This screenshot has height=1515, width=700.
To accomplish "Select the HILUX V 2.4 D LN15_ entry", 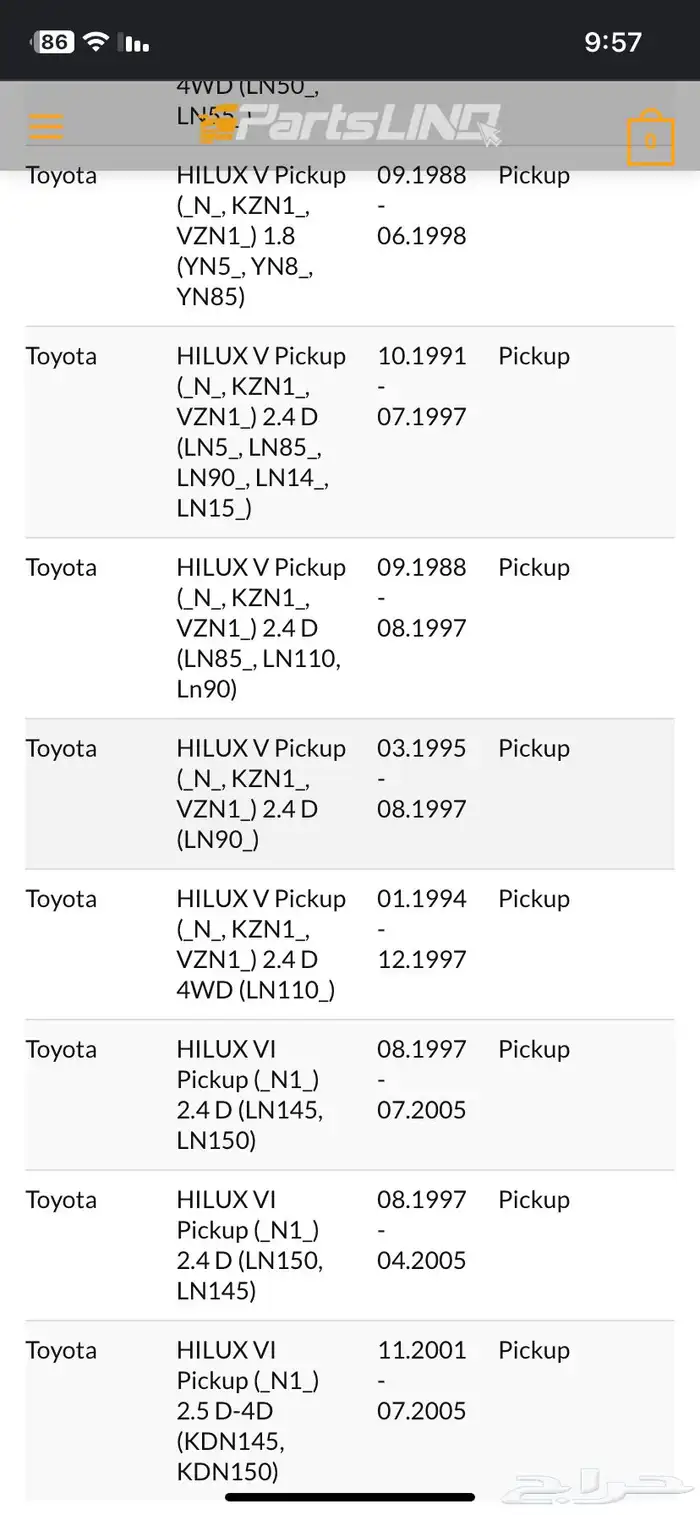I will click(x=350, y=432).
